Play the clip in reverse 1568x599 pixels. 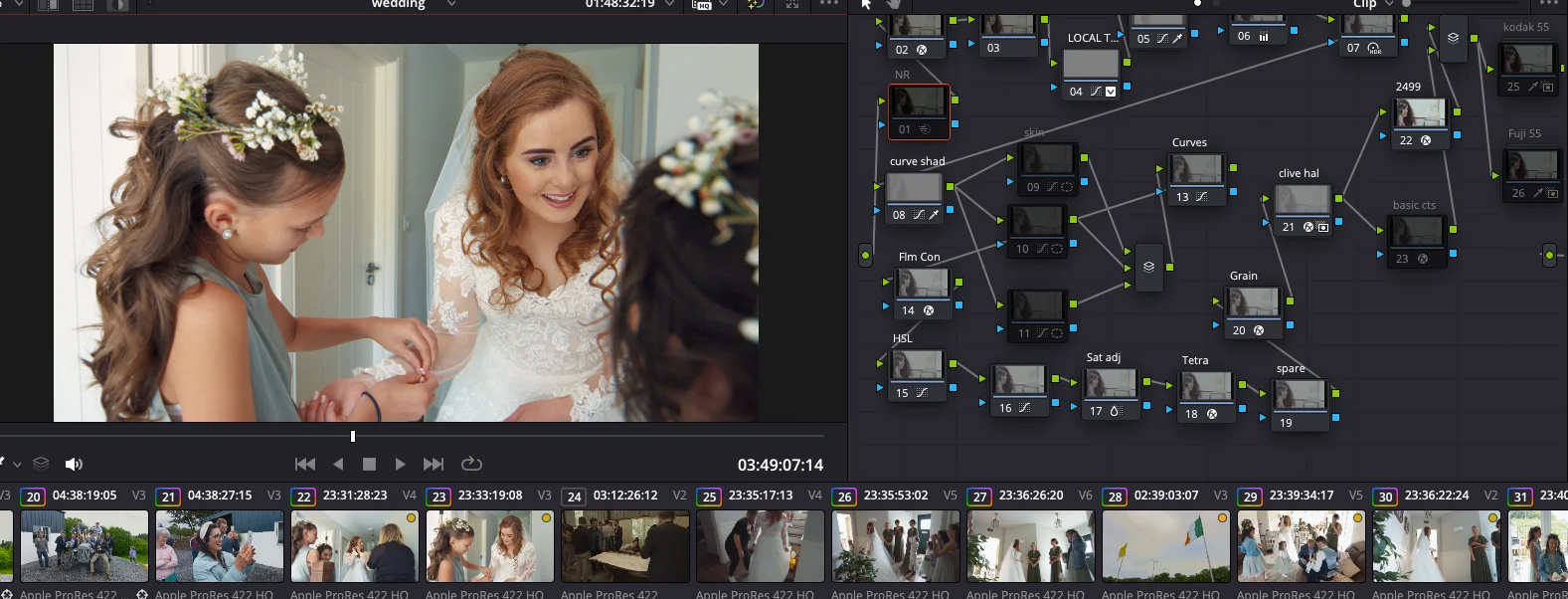point(338,464)
